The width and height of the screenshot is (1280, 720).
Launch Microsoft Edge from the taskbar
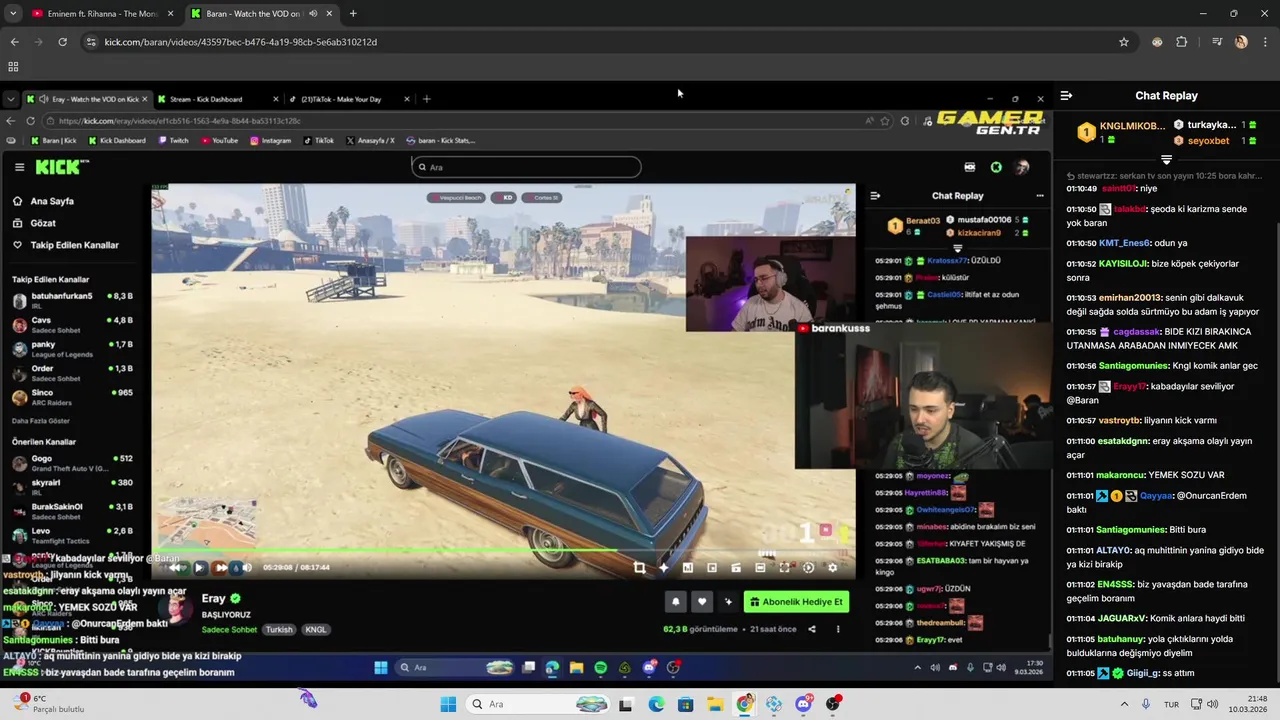pos(656,704)
